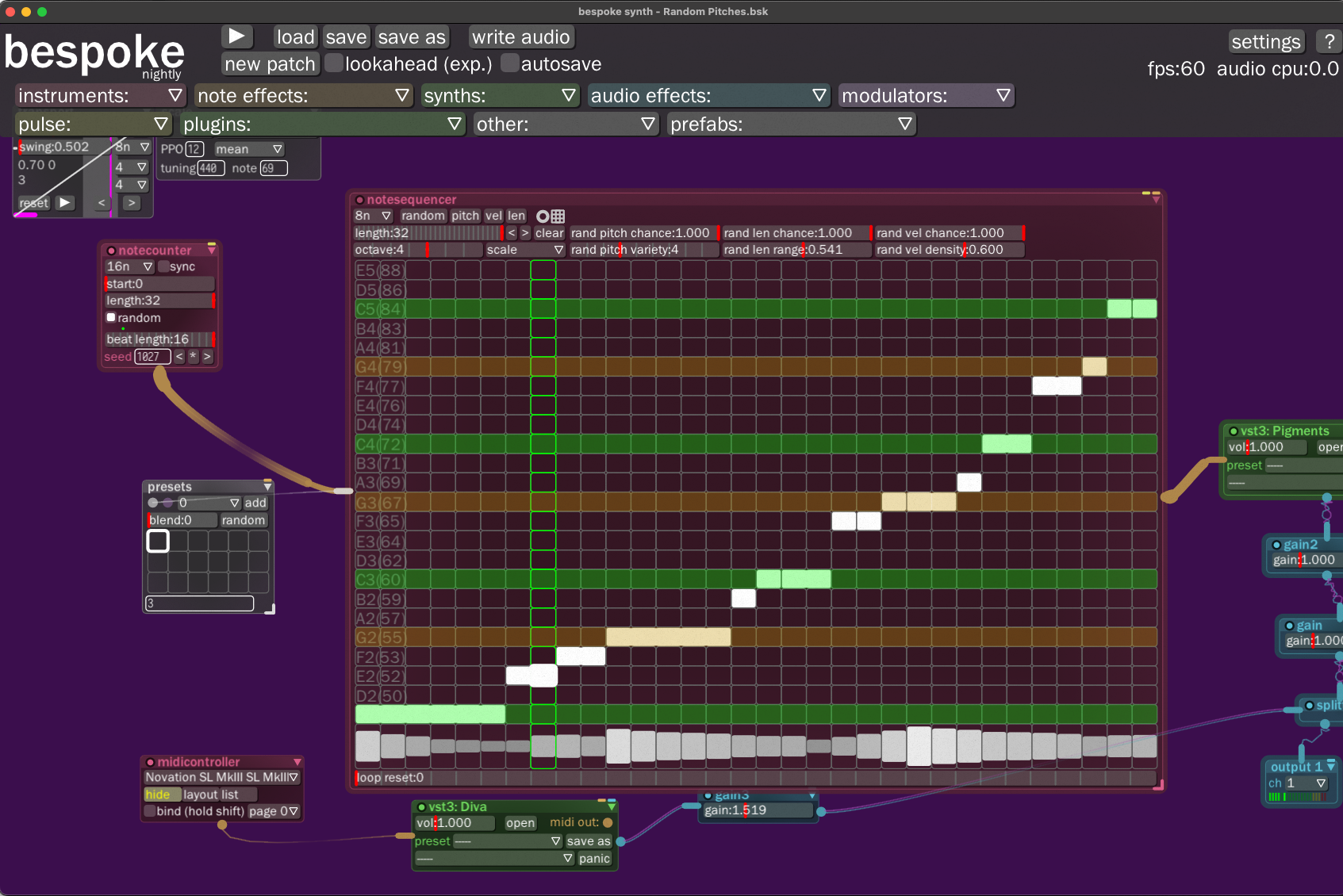Viewport: 1343px width, 896px height.
Task: Click the enable dot on the midicontroller module
Action: [148, 761]
